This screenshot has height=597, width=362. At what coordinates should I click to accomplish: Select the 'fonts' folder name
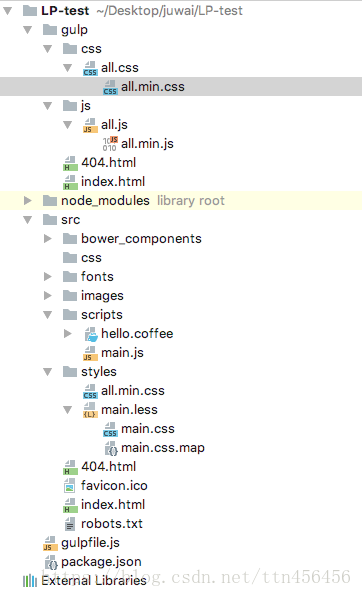click(97, 277)
